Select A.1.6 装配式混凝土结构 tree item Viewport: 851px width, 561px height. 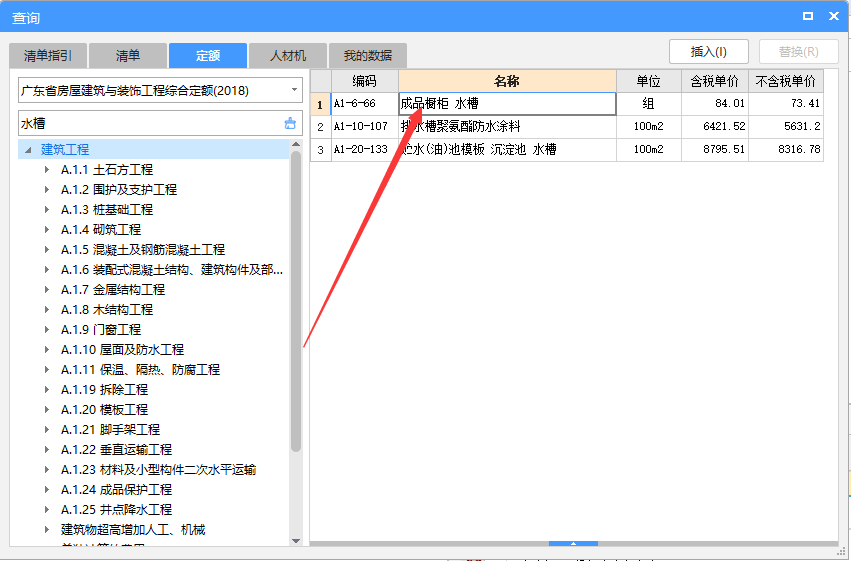pos(172,270)
